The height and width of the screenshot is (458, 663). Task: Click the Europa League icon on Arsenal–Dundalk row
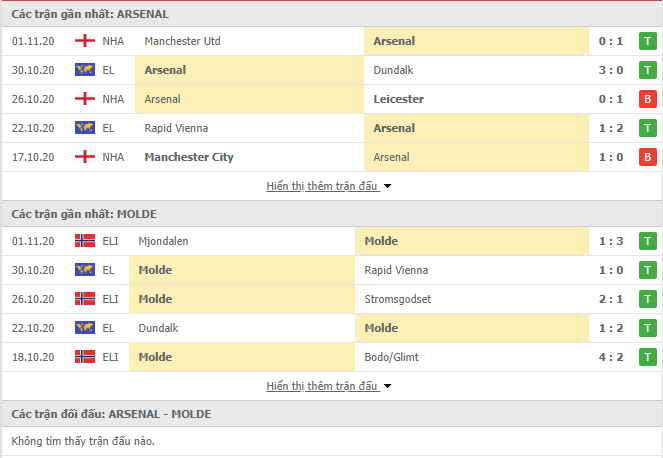pos(85,70)
